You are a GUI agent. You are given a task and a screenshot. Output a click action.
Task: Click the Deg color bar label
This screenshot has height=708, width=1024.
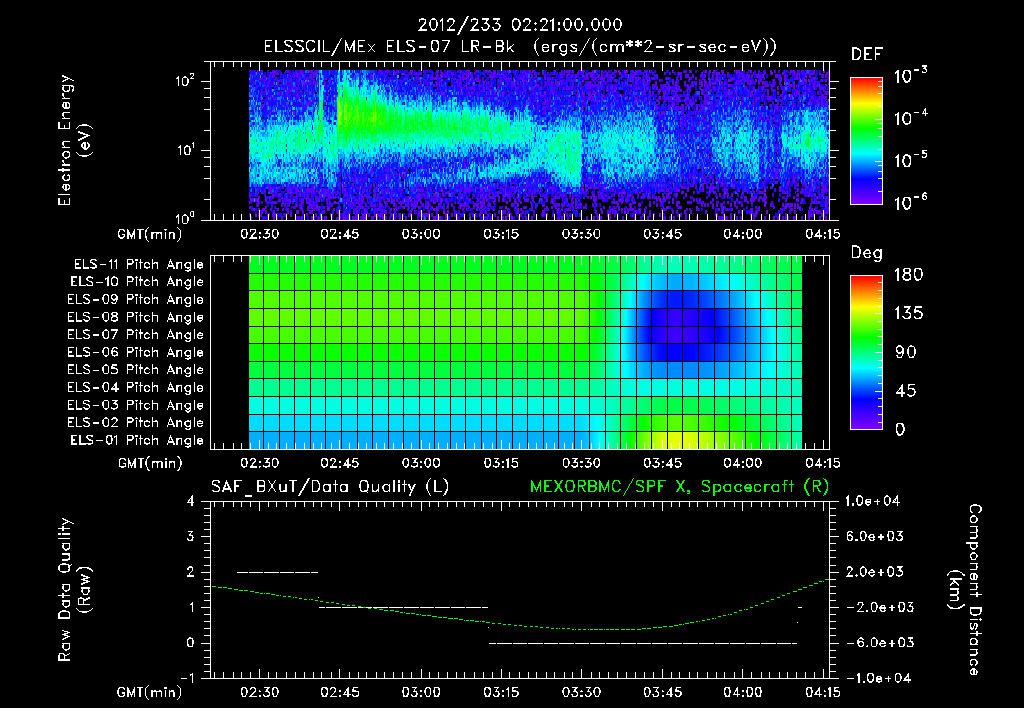867,253
